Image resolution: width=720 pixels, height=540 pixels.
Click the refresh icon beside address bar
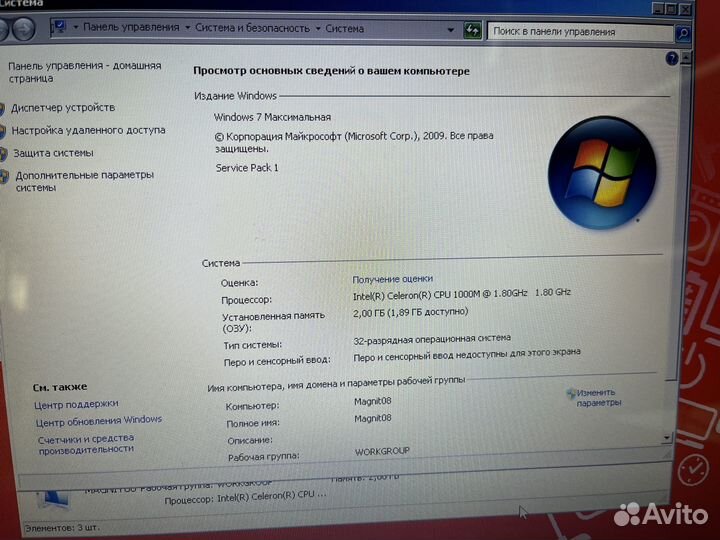pyautogui.click(x=472, y=30)
